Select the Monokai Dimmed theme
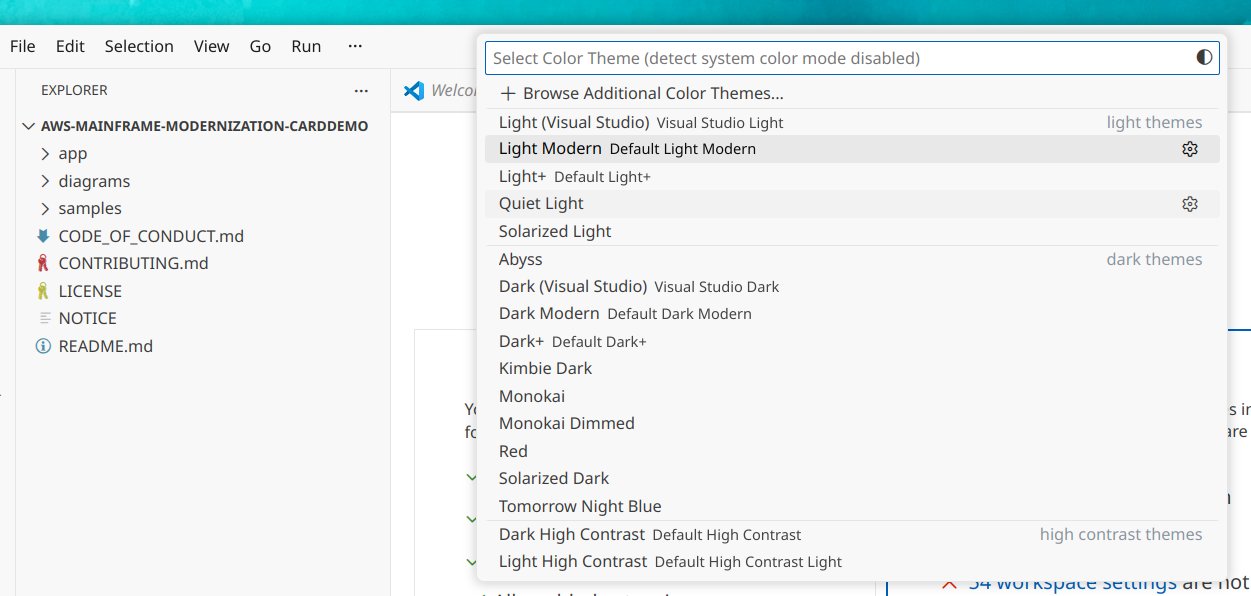This screenshot has height=596, width=1251. (x=566, y=423)
